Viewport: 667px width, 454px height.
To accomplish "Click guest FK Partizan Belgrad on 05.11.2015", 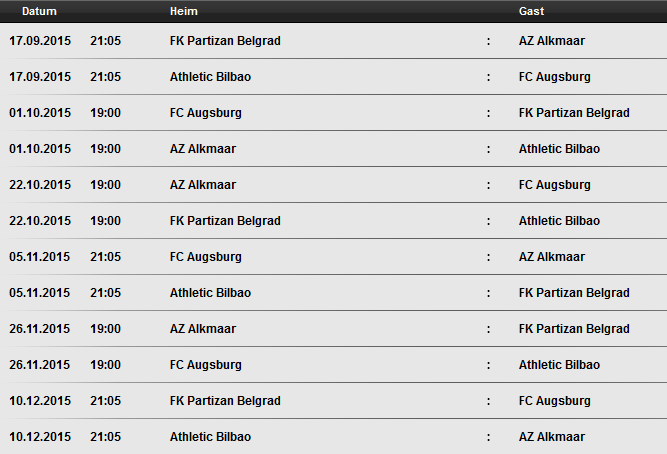I will pos(574,293).
